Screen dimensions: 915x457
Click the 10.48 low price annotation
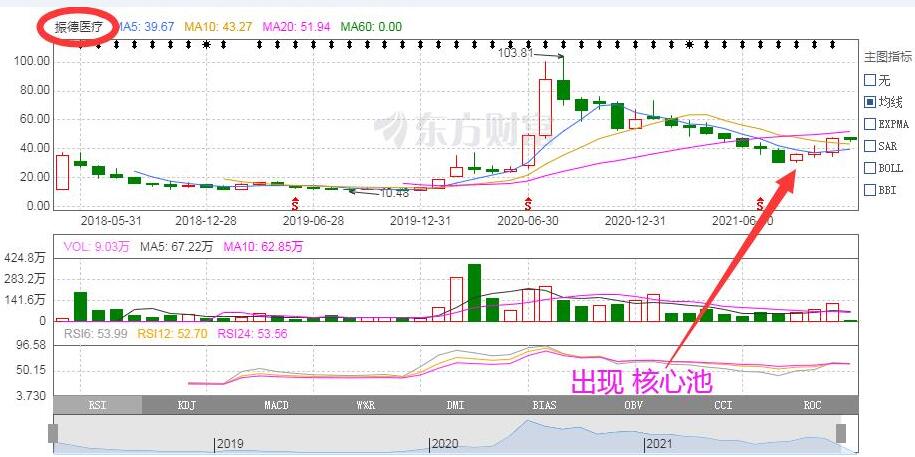pos(394,193)
